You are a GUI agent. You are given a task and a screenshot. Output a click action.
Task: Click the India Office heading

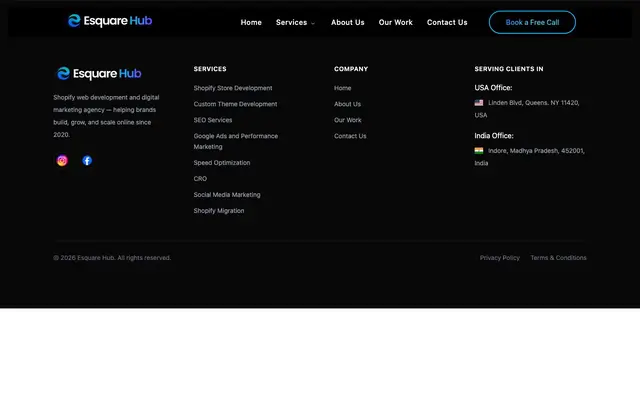point(493,136)
